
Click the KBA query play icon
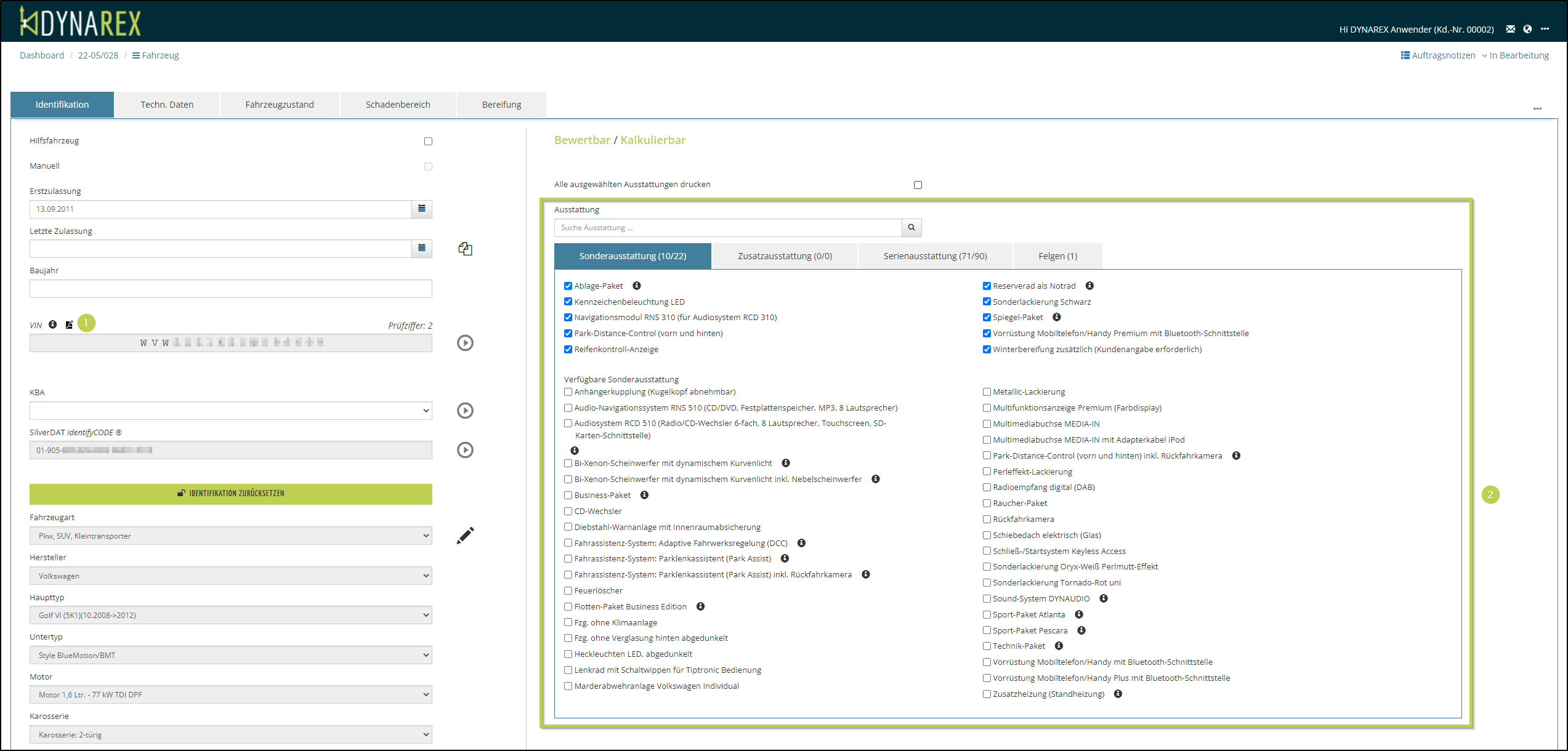(x=465, y=411)
